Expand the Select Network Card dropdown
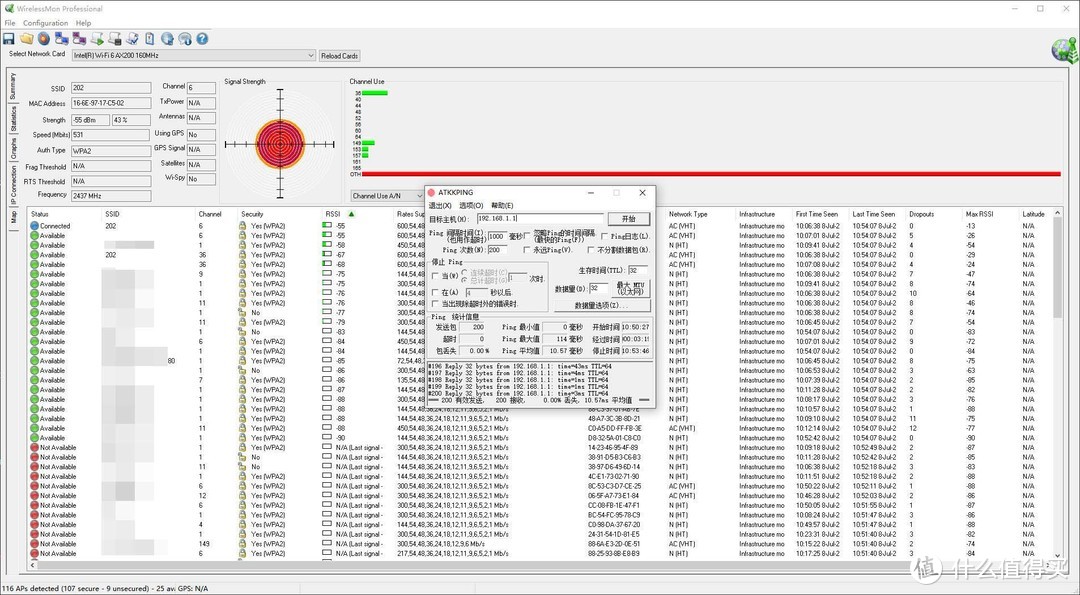Screen dimensions: 1080x595 311,56
